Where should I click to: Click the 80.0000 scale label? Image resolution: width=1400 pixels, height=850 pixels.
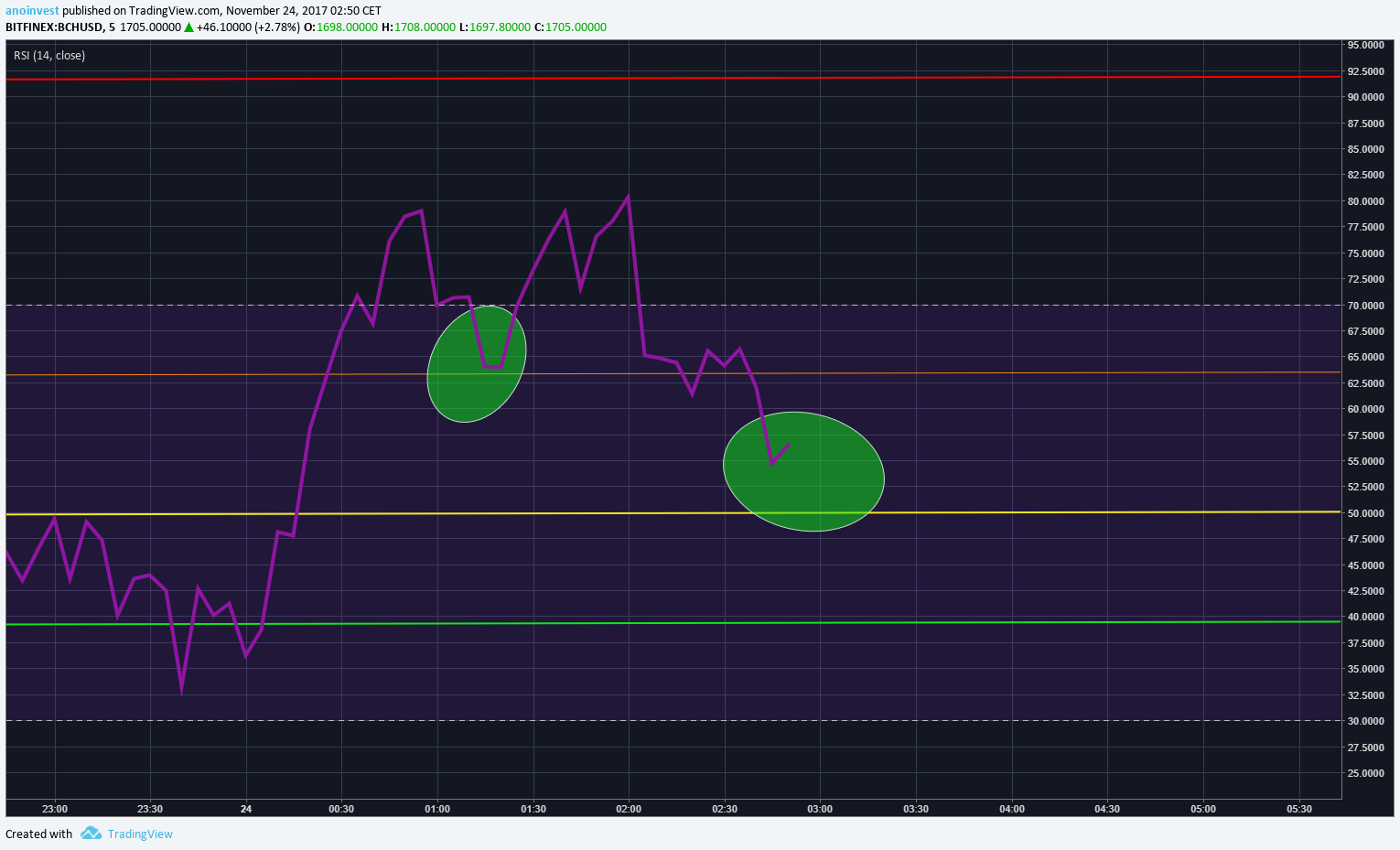(1365, 201)
